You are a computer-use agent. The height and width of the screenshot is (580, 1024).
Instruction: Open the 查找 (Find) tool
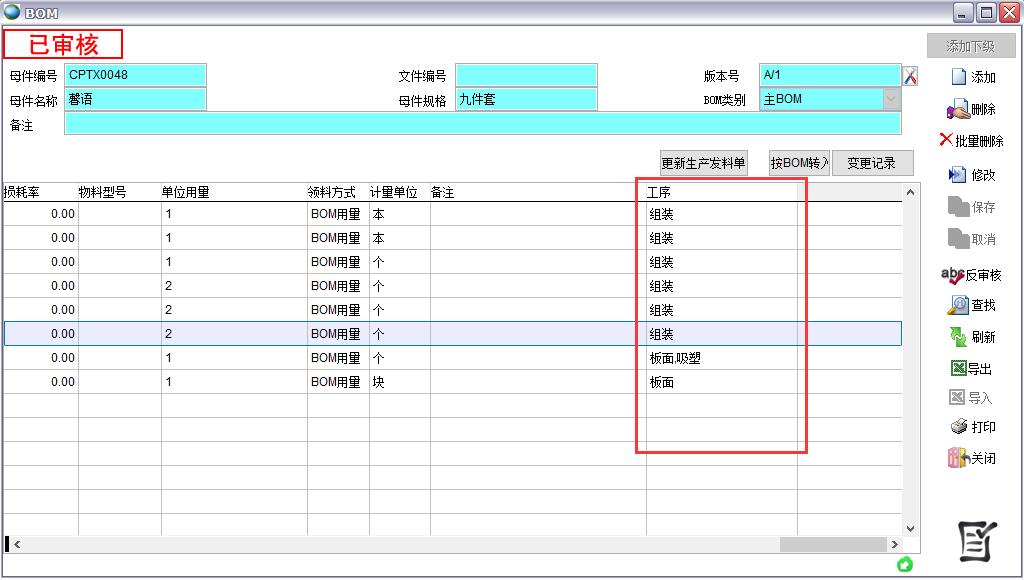(x=971, y=304)
